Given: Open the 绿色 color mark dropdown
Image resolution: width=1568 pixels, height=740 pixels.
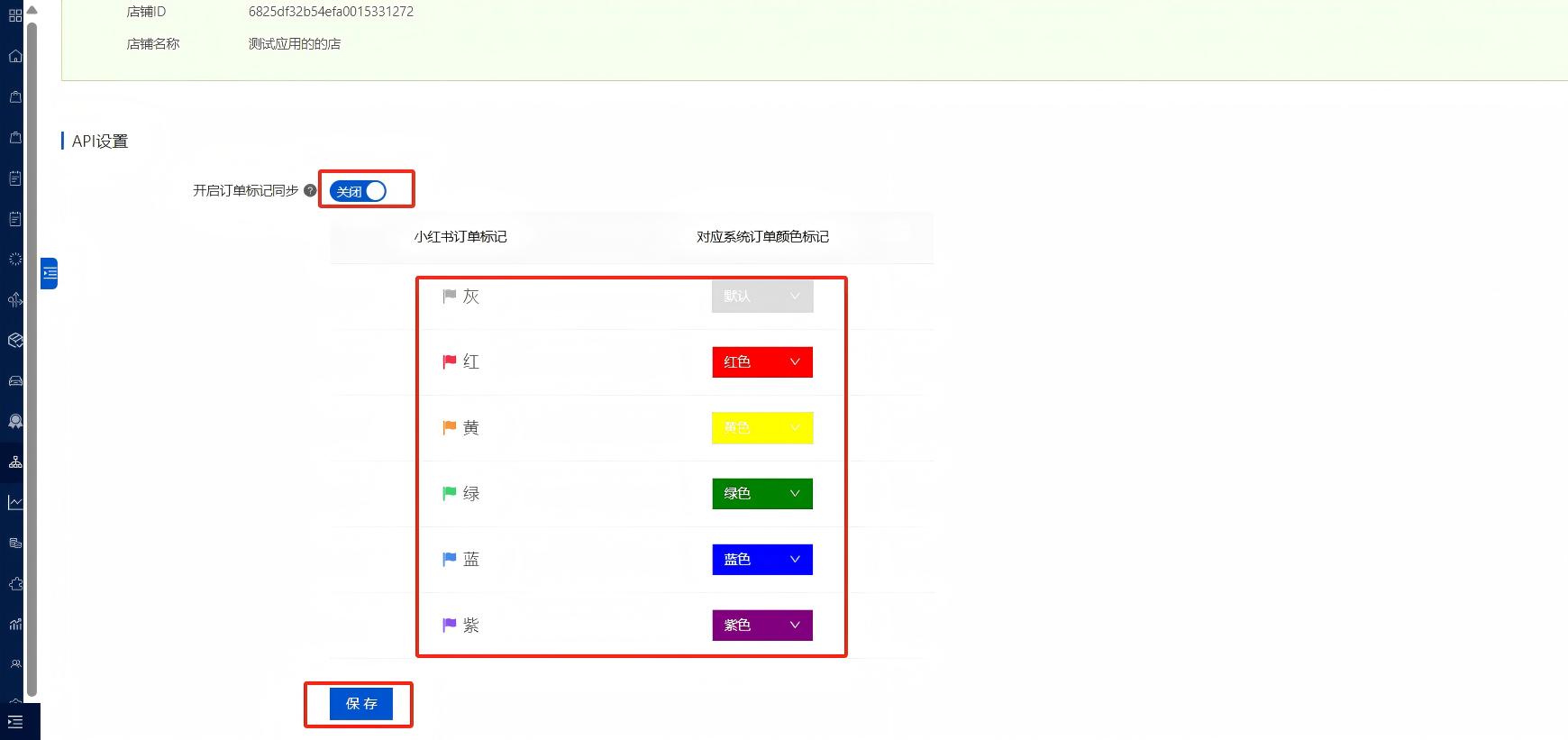Looking at the screenshot, I should 762,494.
